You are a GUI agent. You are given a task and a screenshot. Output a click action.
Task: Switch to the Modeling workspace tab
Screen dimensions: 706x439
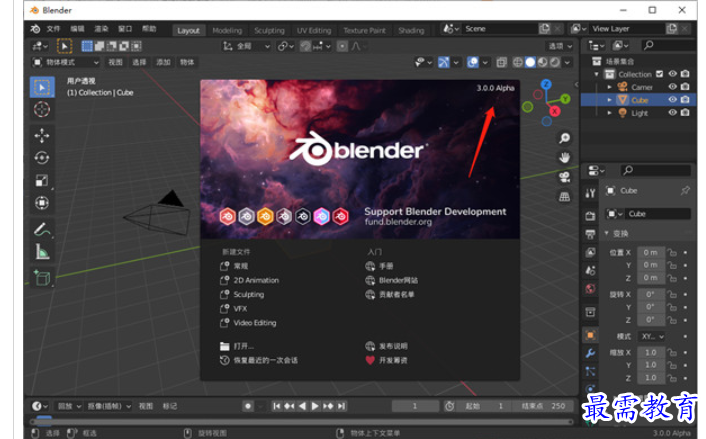(x=227, y=31)
